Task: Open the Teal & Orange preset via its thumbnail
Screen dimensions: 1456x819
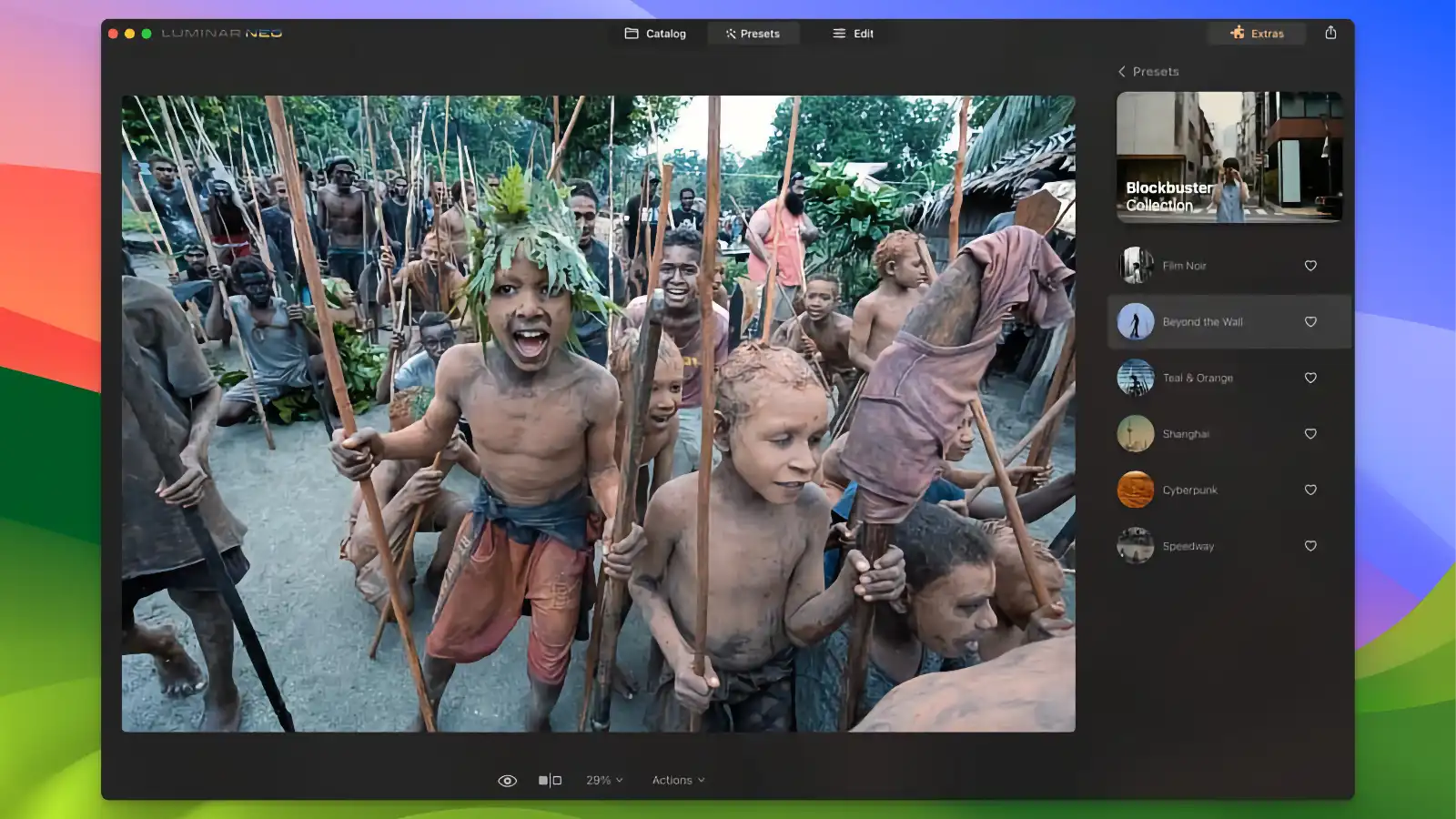Action: (x=1135, y=378)
